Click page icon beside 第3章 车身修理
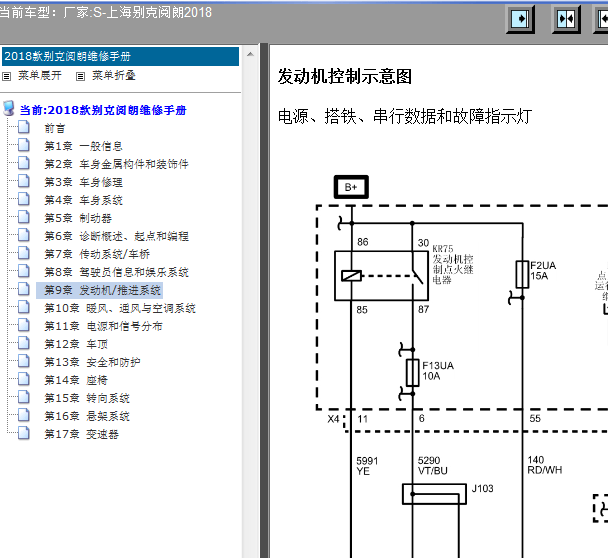 (x=24, y=181)
